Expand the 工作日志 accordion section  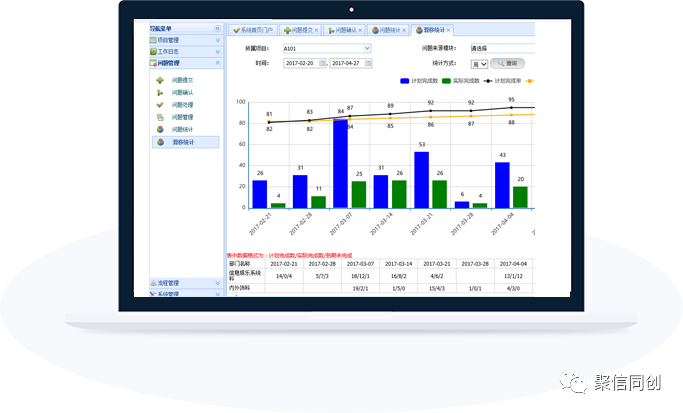(218, 51)
